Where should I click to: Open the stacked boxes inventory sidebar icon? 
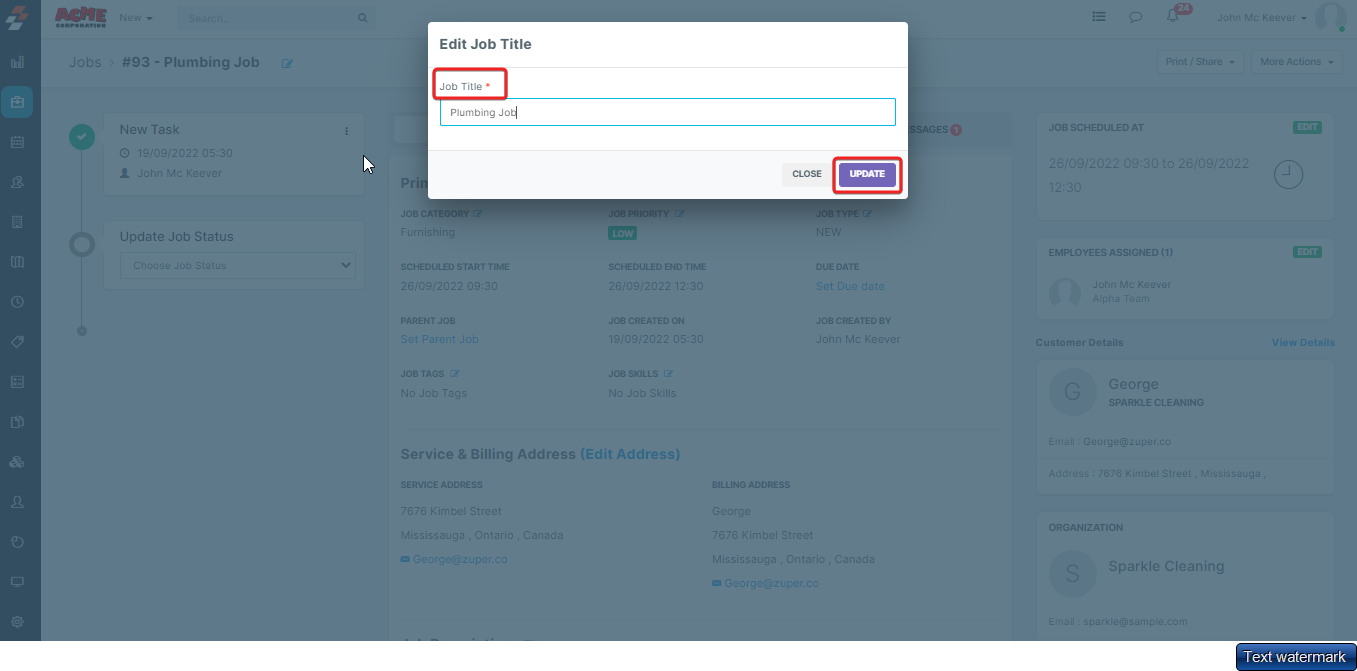[x=17, y=462]
